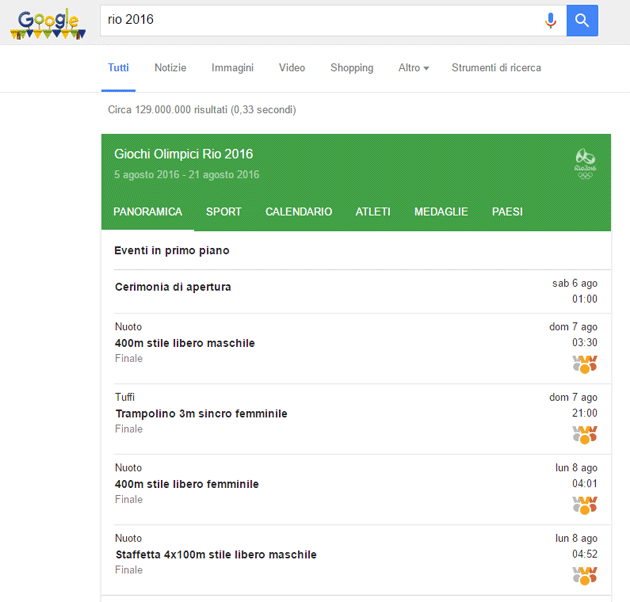
Task: Click medals icon for 400m stile libero femminile
Action: (585, 505)
